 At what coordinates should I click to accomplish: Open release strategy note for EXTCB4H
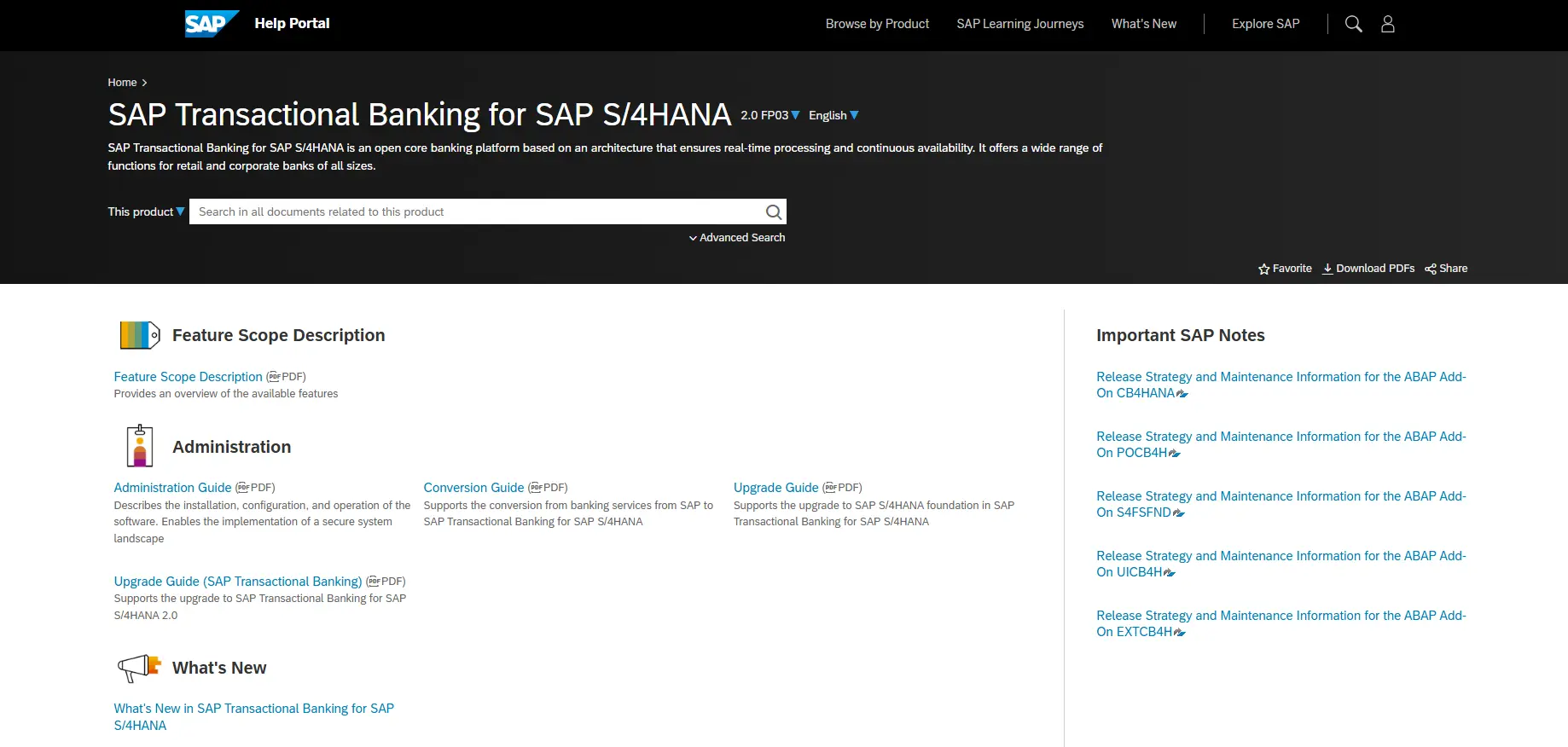pyautogui.click(x=1281, y=623)
